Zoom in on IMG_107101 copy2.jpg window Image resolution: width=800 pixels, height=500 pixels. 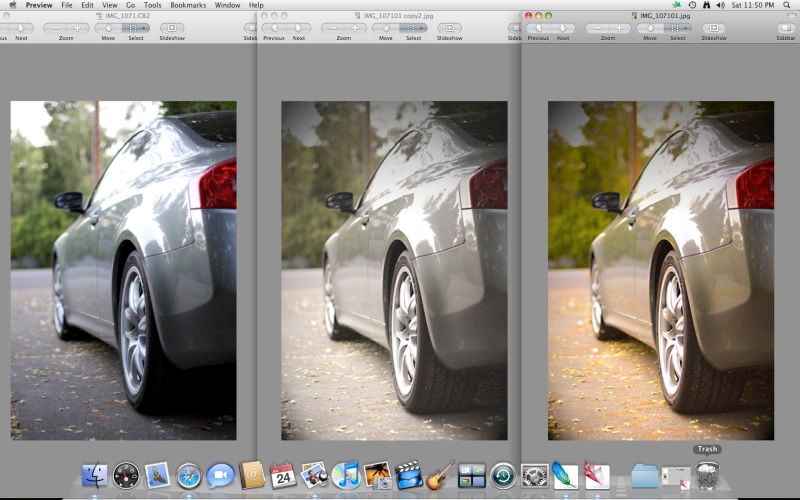tap(355, 28)
